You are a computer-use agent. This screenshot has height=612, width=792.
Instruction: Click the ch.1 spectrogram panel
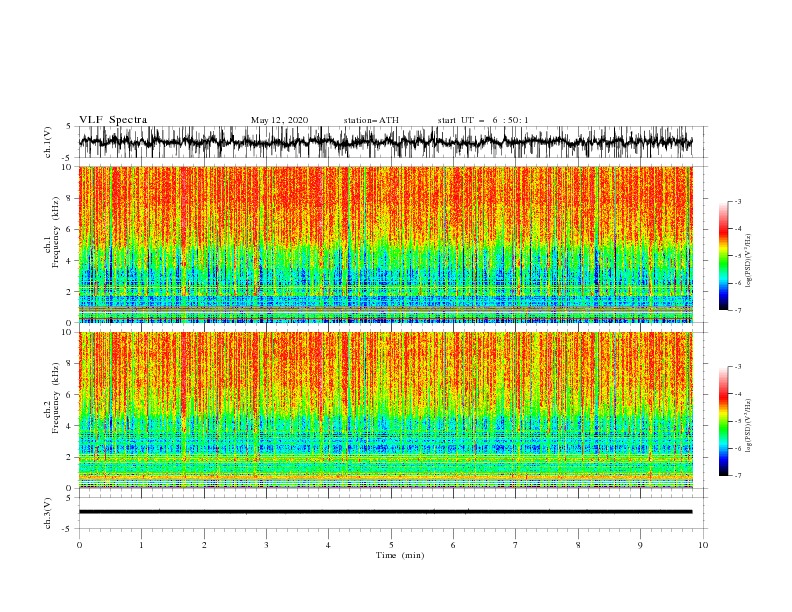click(x=385, y=244)
